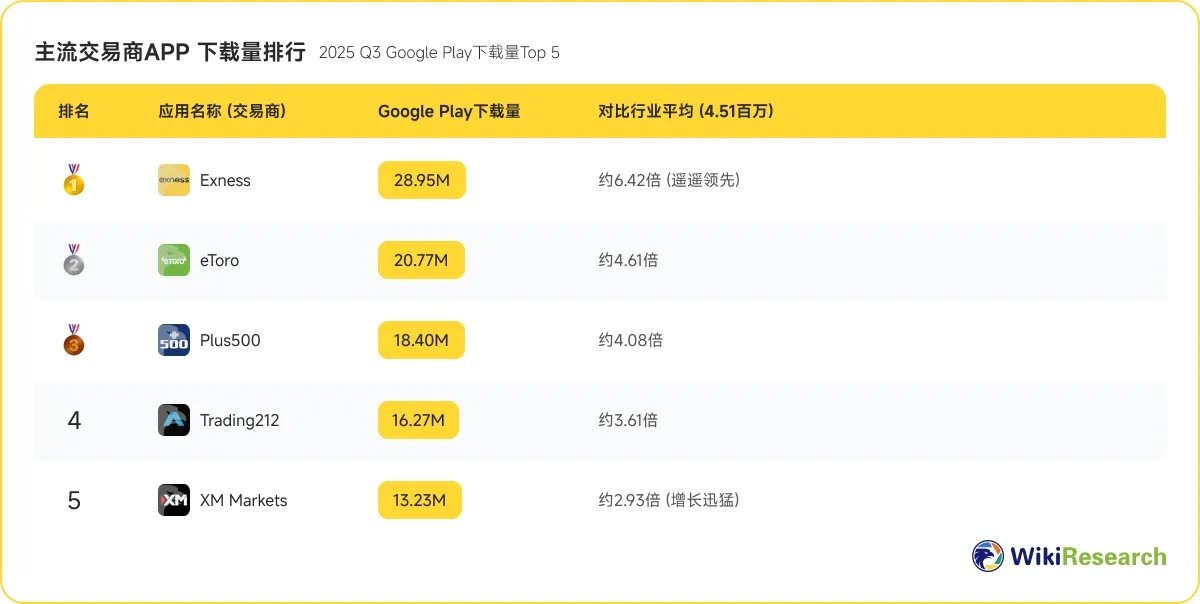Click the 对比行业平均 (4.51百万) header
This screenshot has height=604, width=1200.
click(x=686, y=111)
